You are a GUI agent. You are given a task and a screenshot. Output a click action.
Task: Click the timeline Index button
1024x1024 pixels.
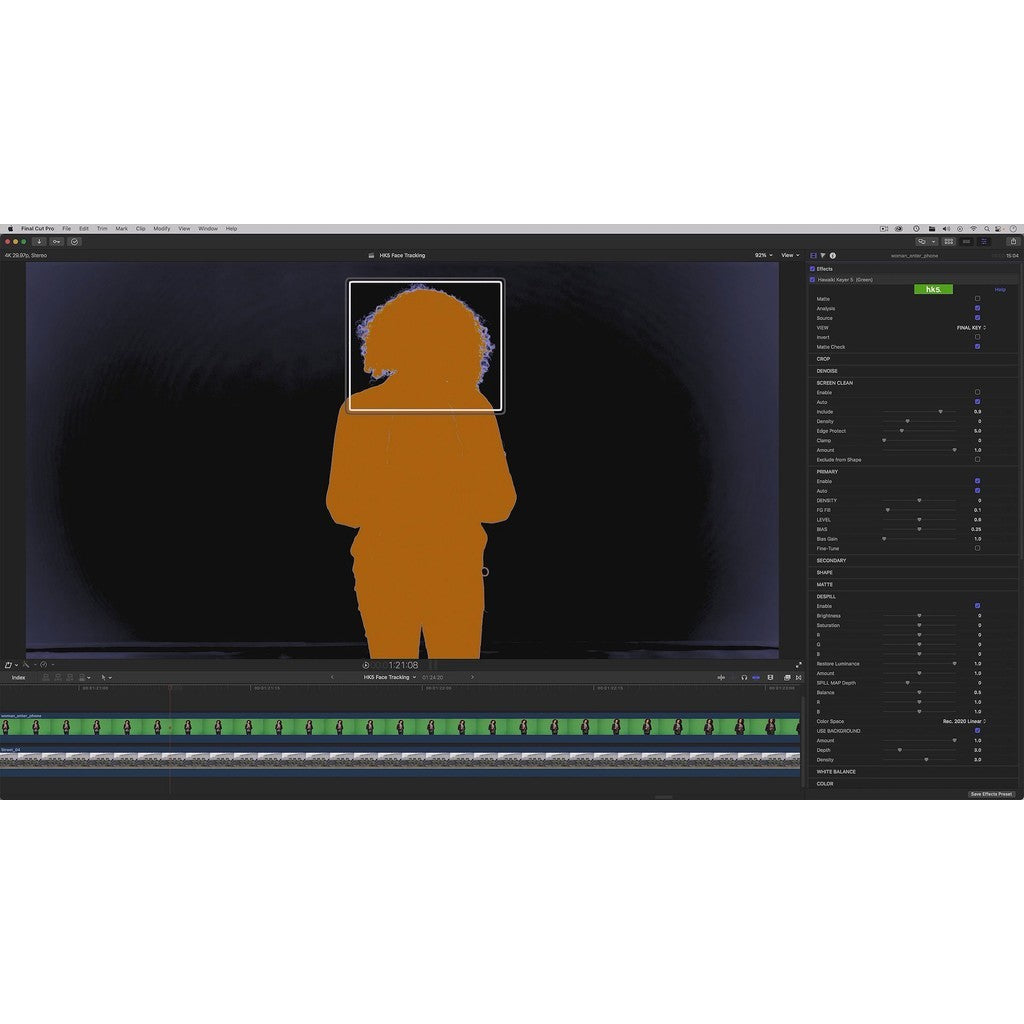click(18, 678)
